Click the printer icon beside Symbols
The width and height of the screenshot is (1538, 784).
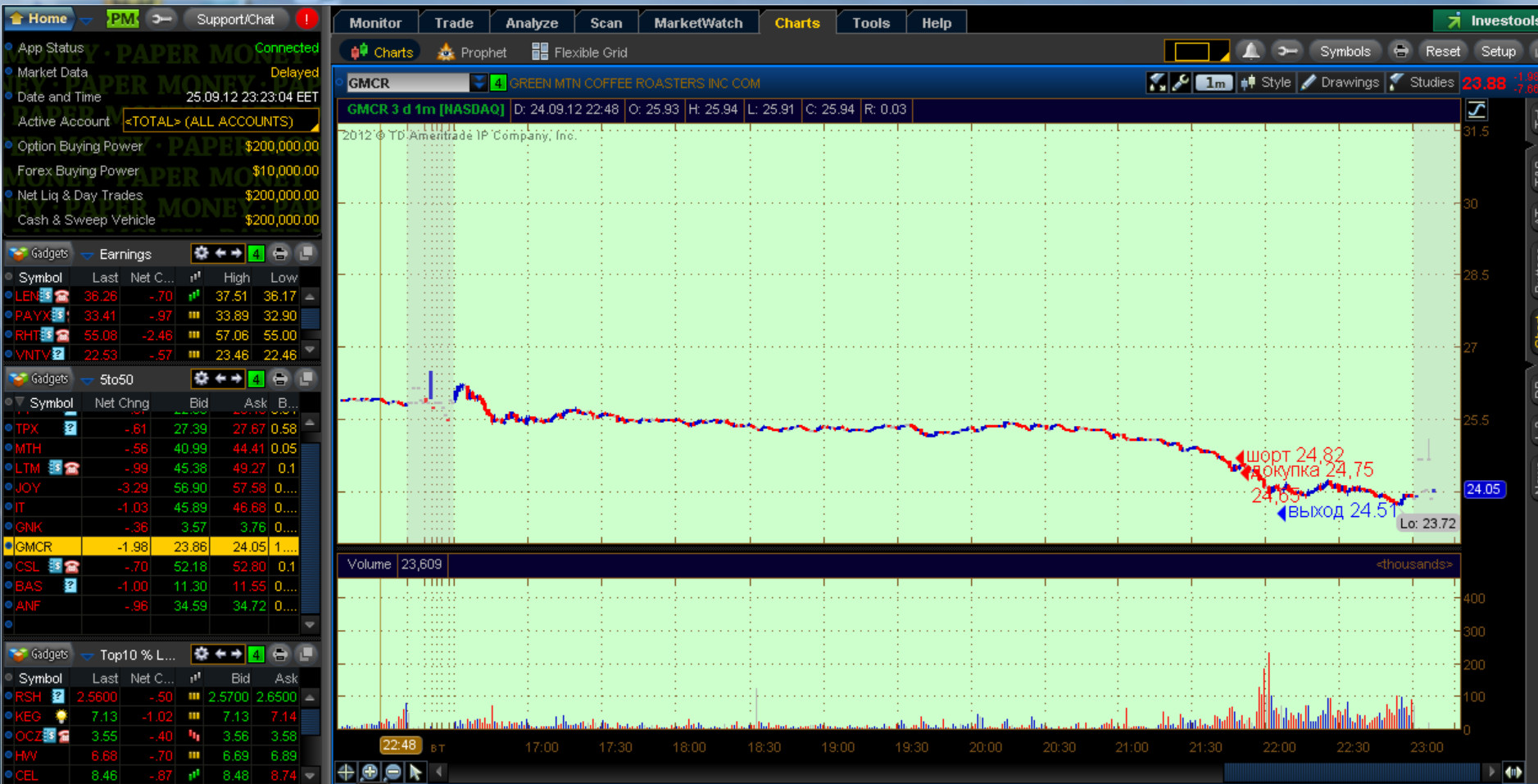pos(1400,51)
